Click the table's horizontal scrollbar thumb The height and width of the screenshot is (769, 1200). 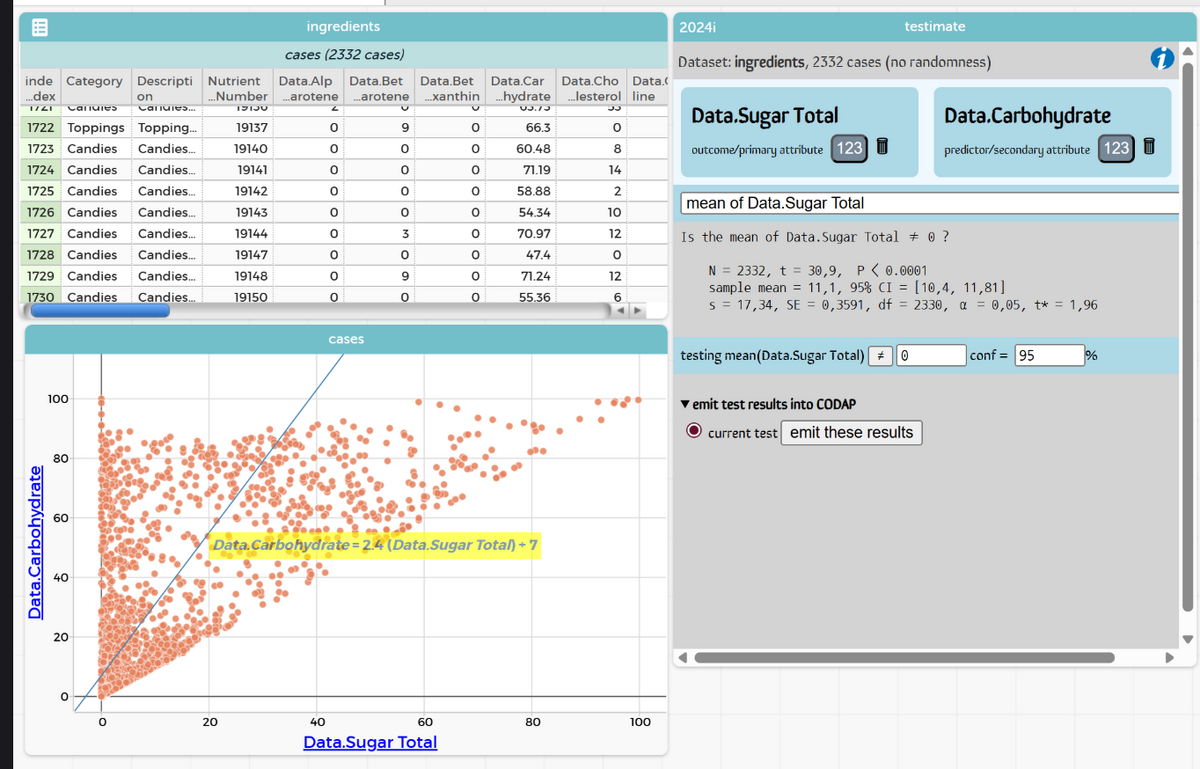[100, 310]
